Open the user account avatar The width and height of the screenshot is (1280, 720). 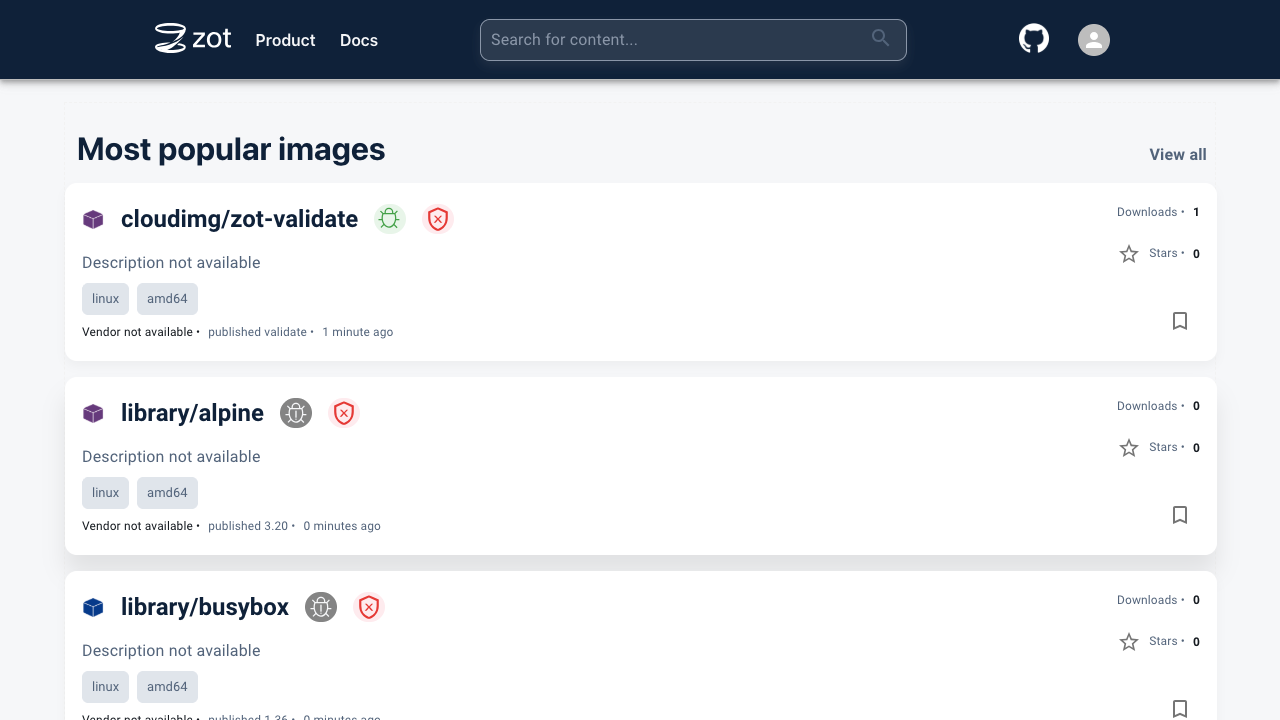(x=1094, y=40)
